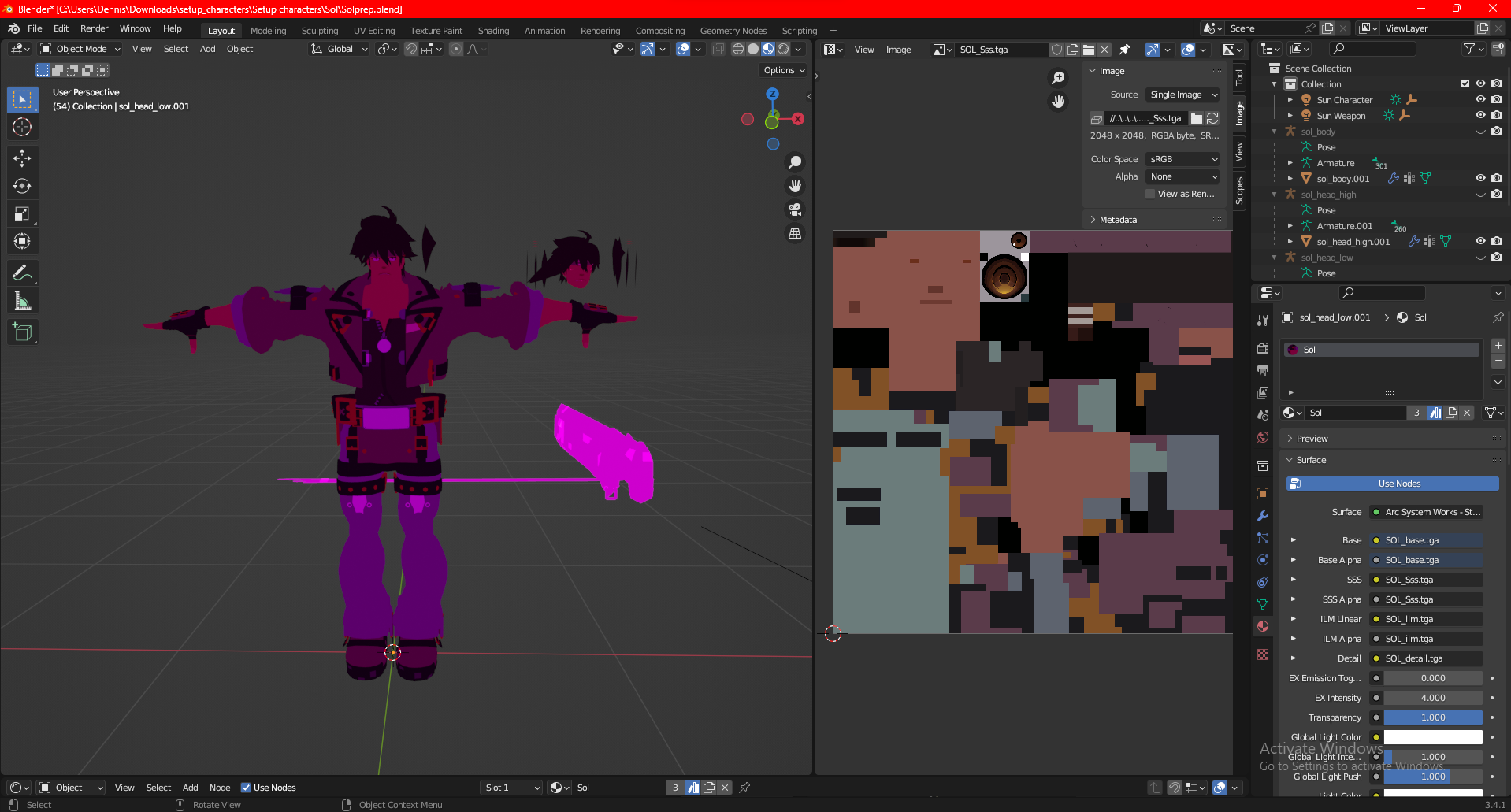Select the Rotate tool in the toolbar

click(x=22, y=186)
